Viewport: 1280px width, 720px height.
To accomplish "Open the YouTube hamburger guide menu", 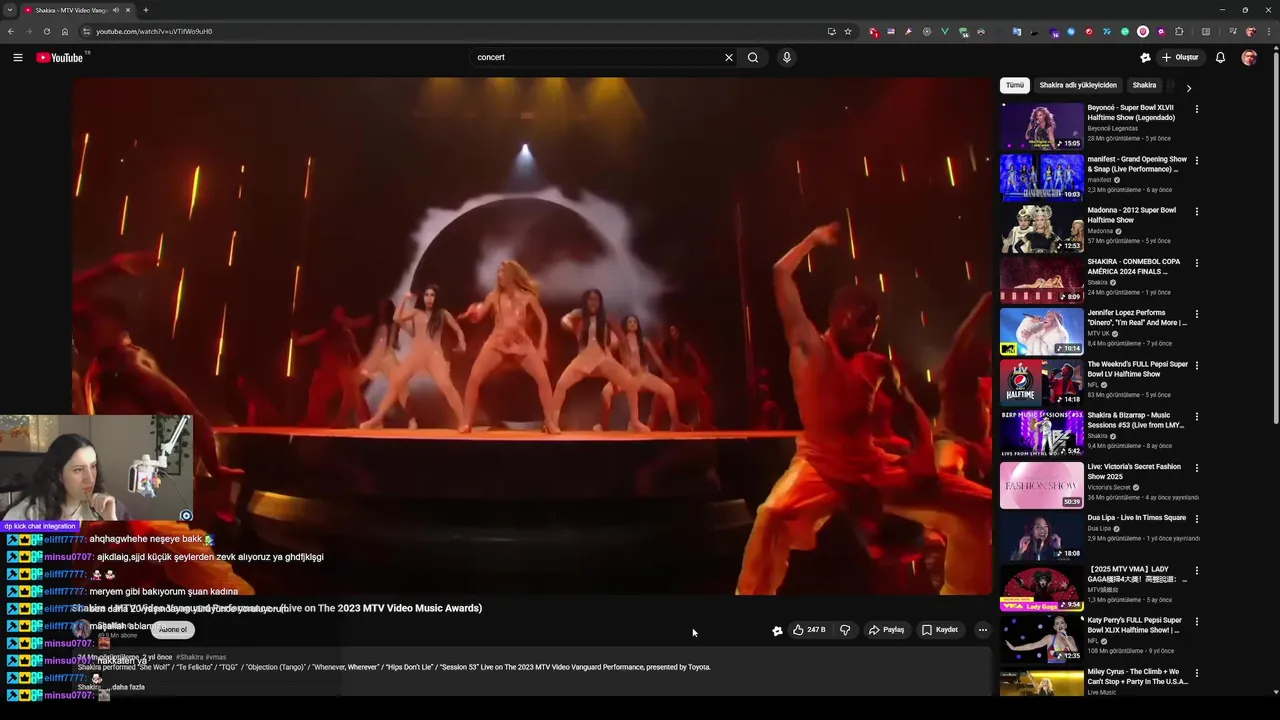I will coord(18,57).
